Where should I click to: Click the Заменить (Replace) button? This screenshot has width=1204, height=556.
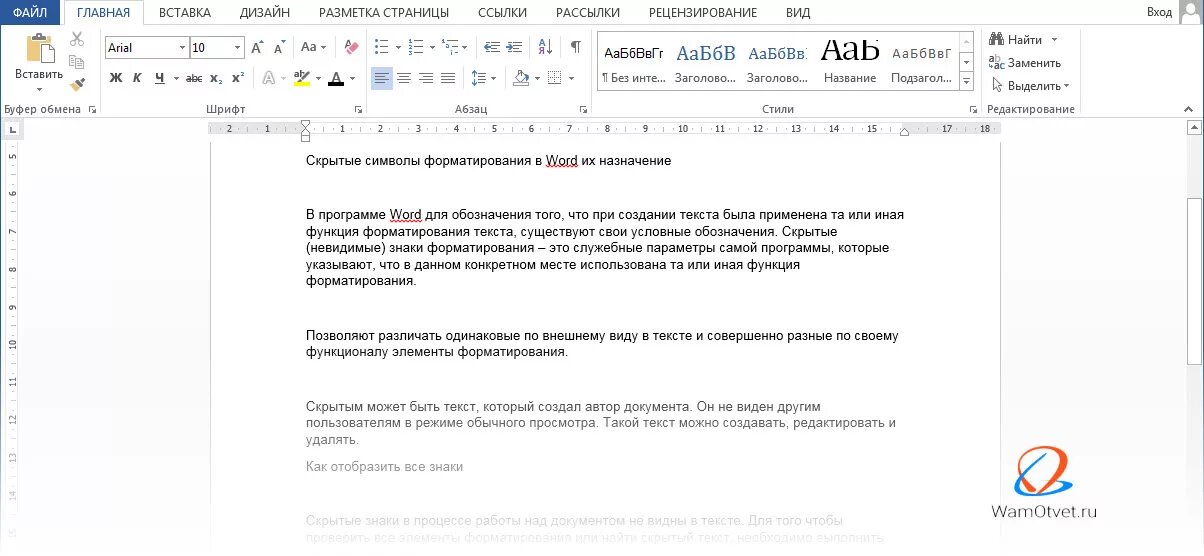click(1024, 62)
